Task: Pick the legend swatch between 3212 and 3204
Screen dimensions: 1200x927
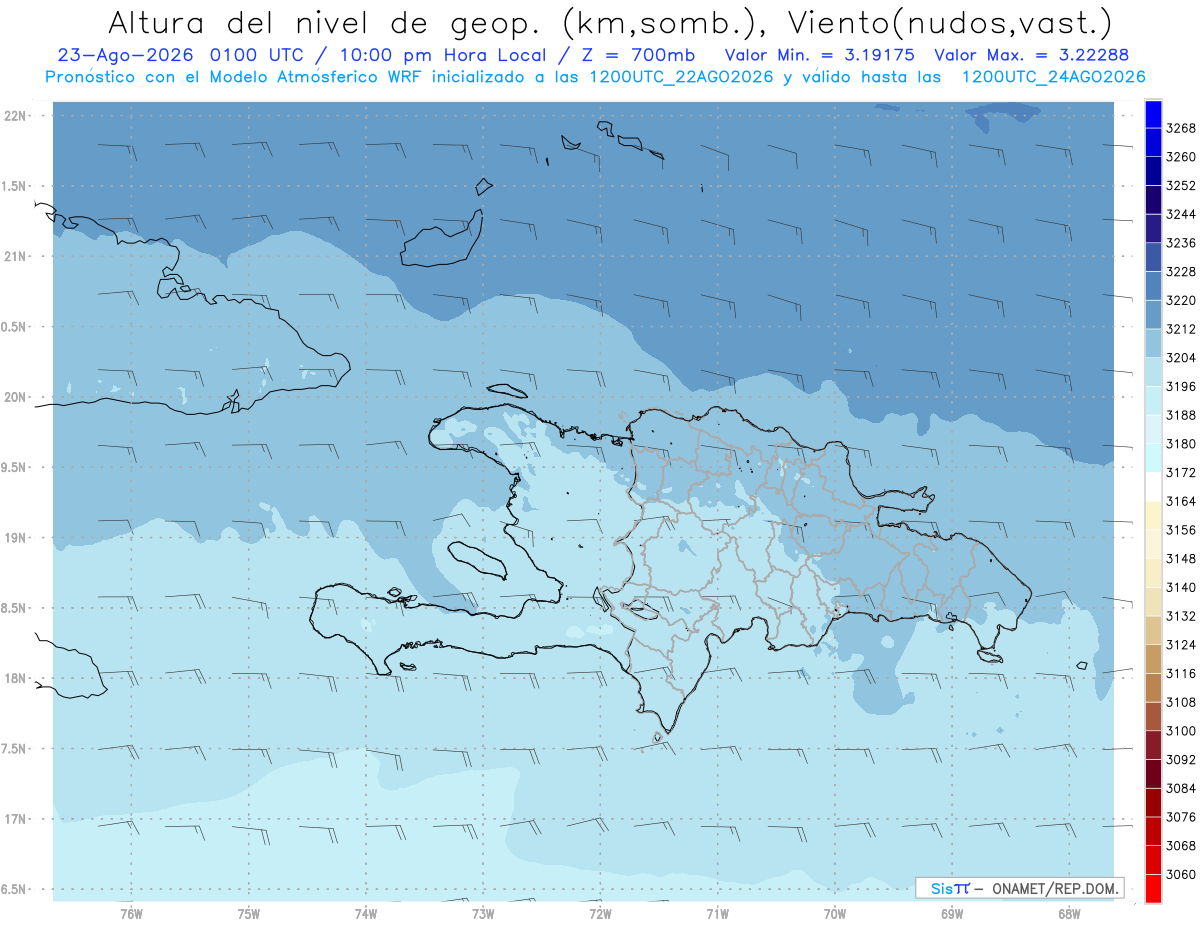Action: point(1153,343)
